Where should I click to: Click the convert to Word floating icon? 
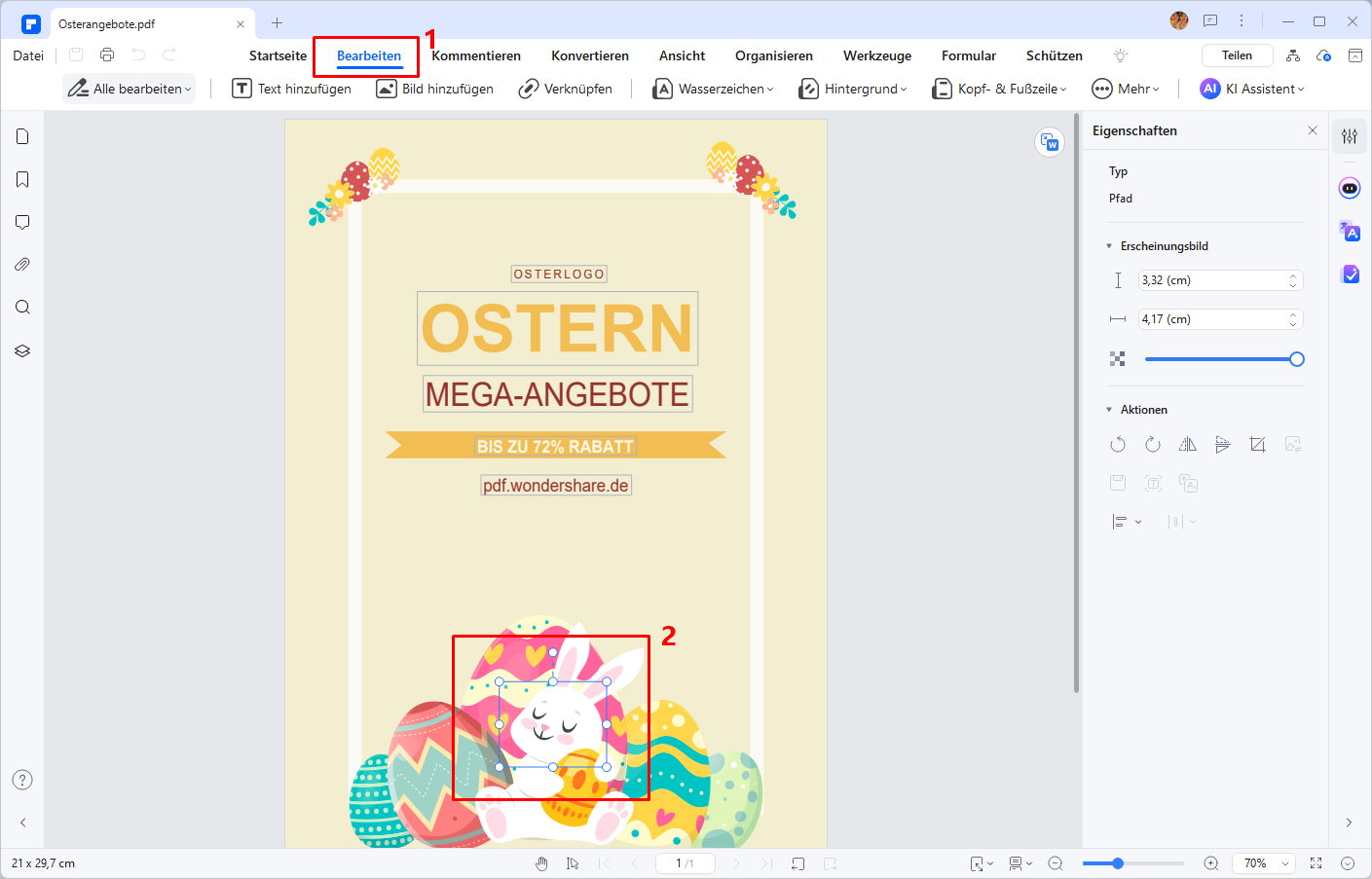(1050, 142)
